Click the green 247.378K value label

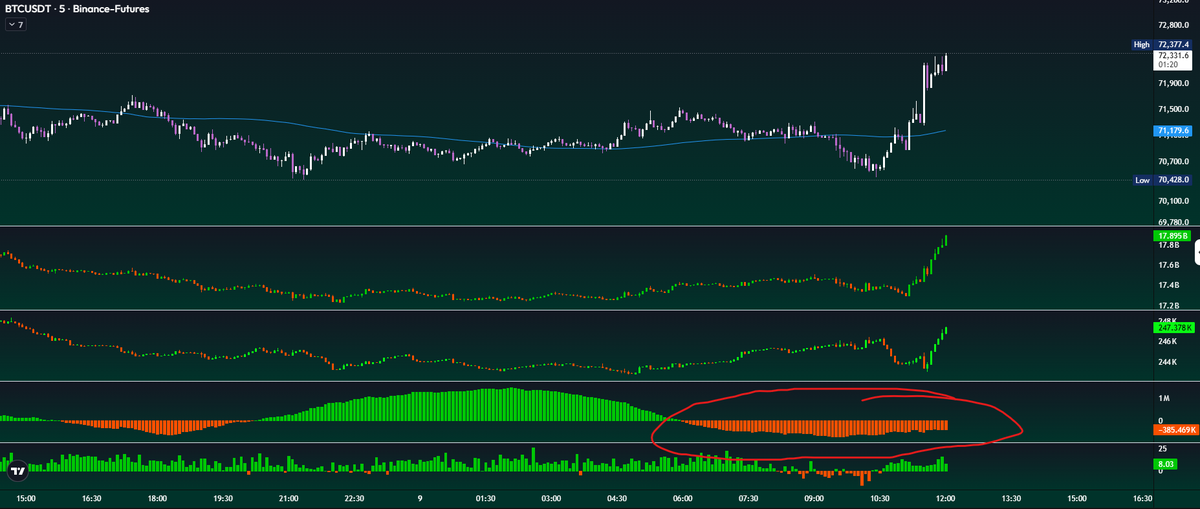click(x=1174, y=327)
